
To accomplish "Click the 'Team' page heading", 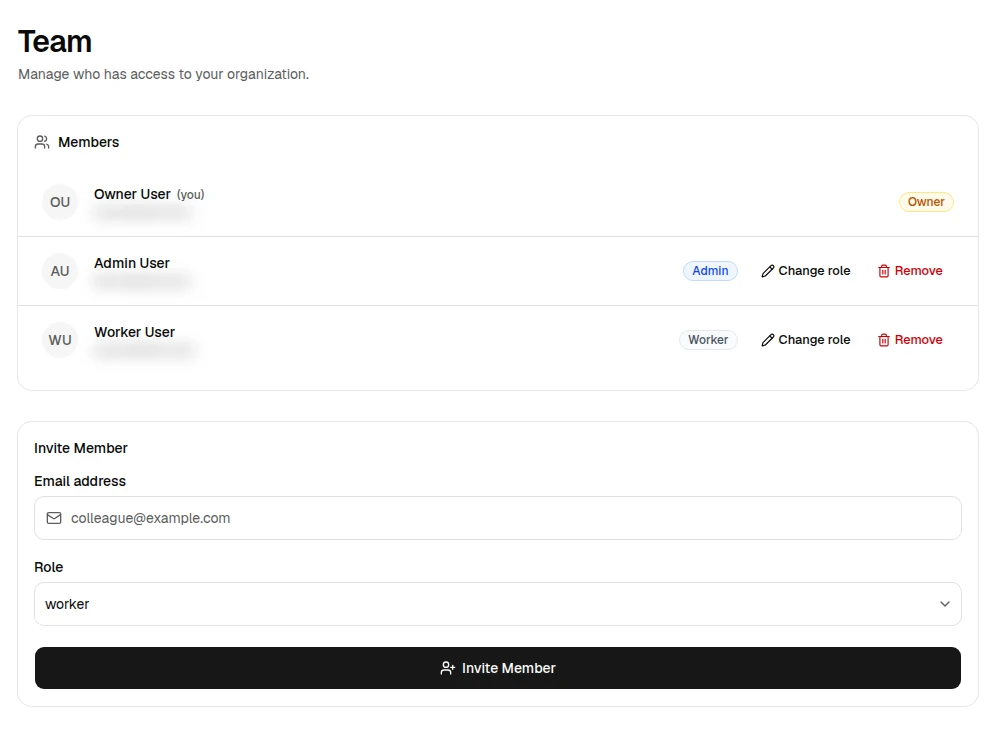I will 55,42.
